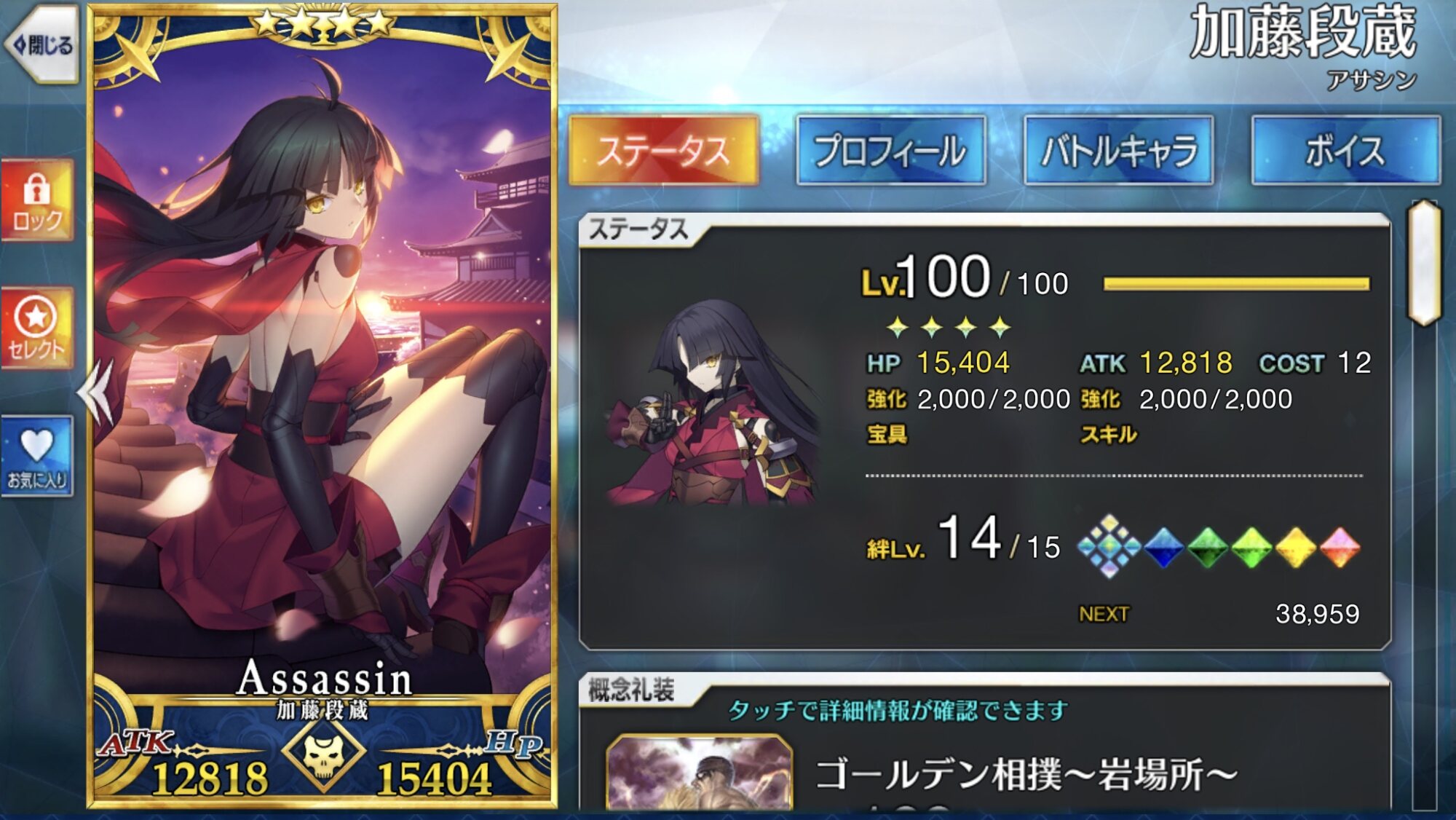Toggle the セレクト star select button
1456x820 pixels.
(x=37, y=328)
